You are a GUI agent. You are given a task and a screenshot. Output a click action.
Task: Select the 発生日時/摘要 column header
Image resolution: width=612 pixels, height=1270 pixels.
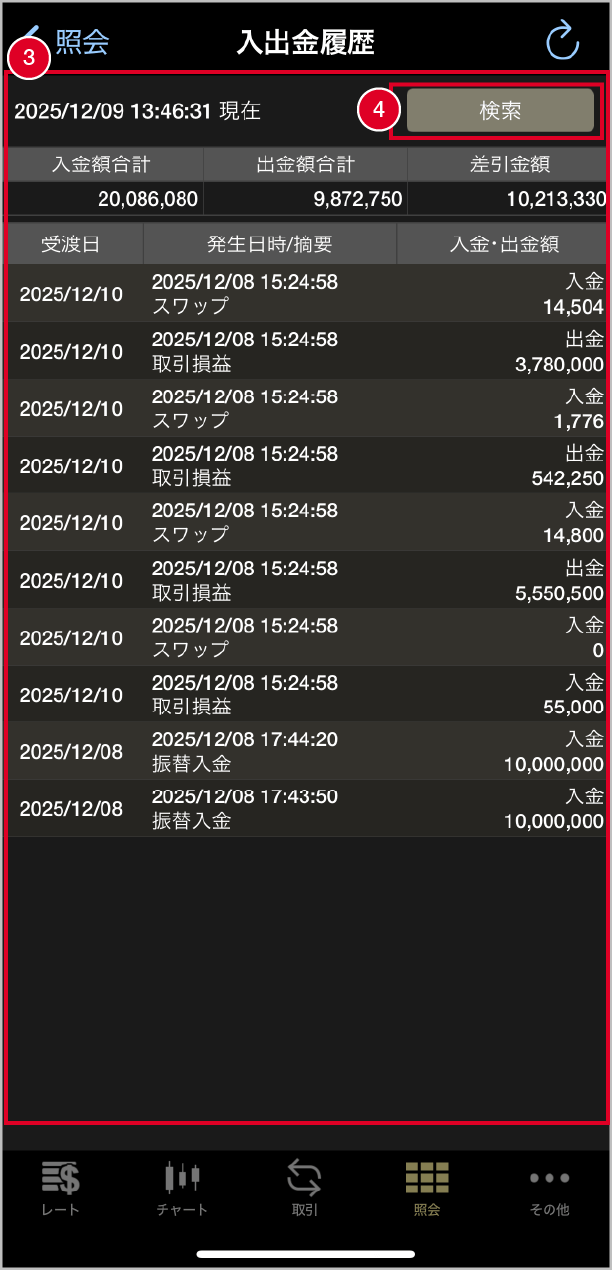[x=270, y=243]
